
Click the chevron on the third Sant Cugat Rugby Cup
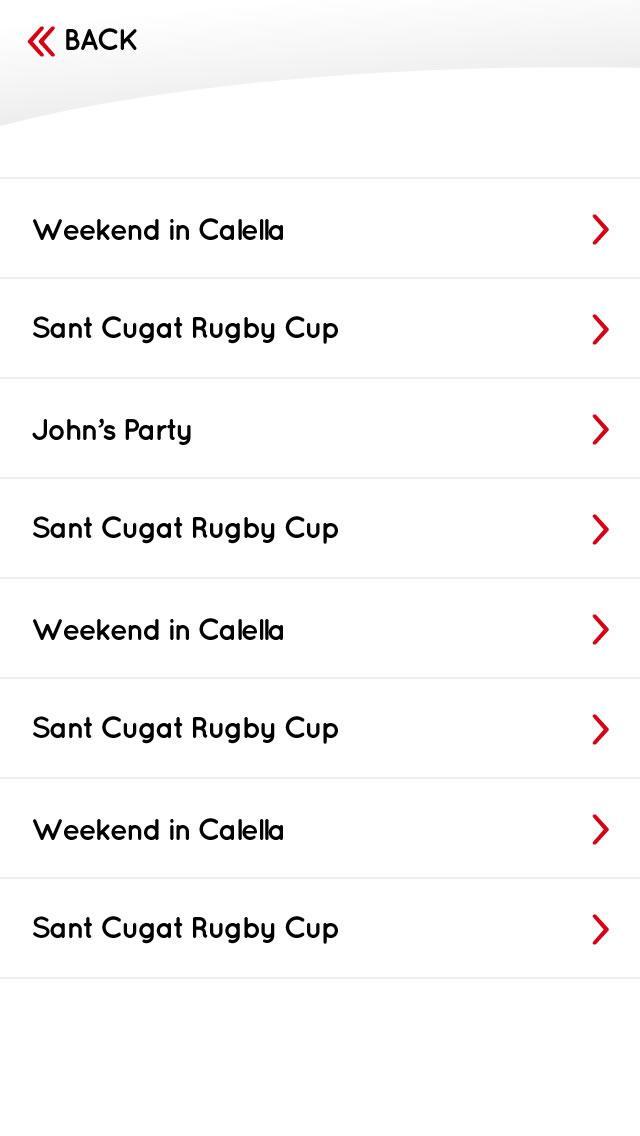click(x=600, y=730)
